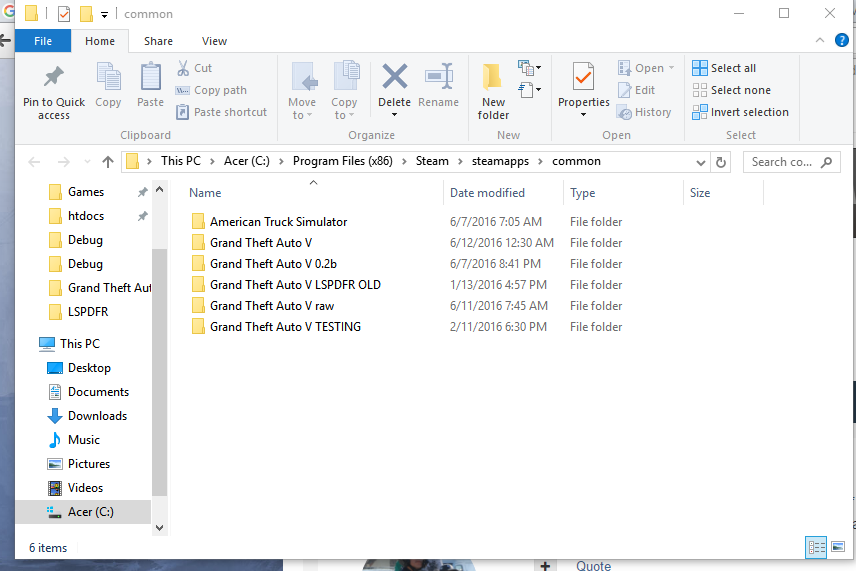Click Select all
856x571 pixels.
pos(724,68)
